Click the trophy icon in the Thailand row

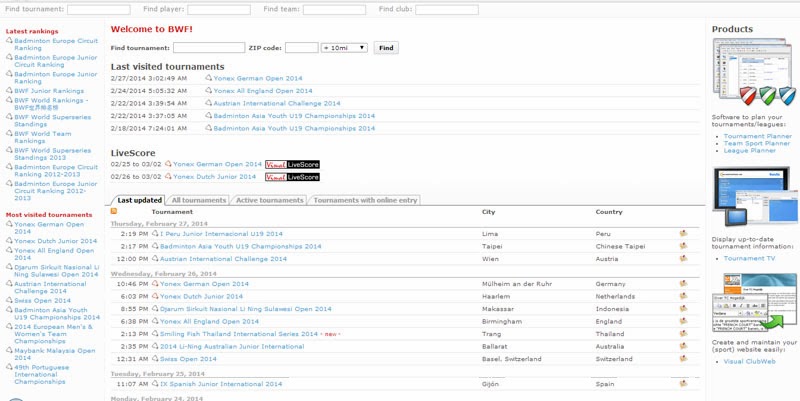[x=683, y=334]
